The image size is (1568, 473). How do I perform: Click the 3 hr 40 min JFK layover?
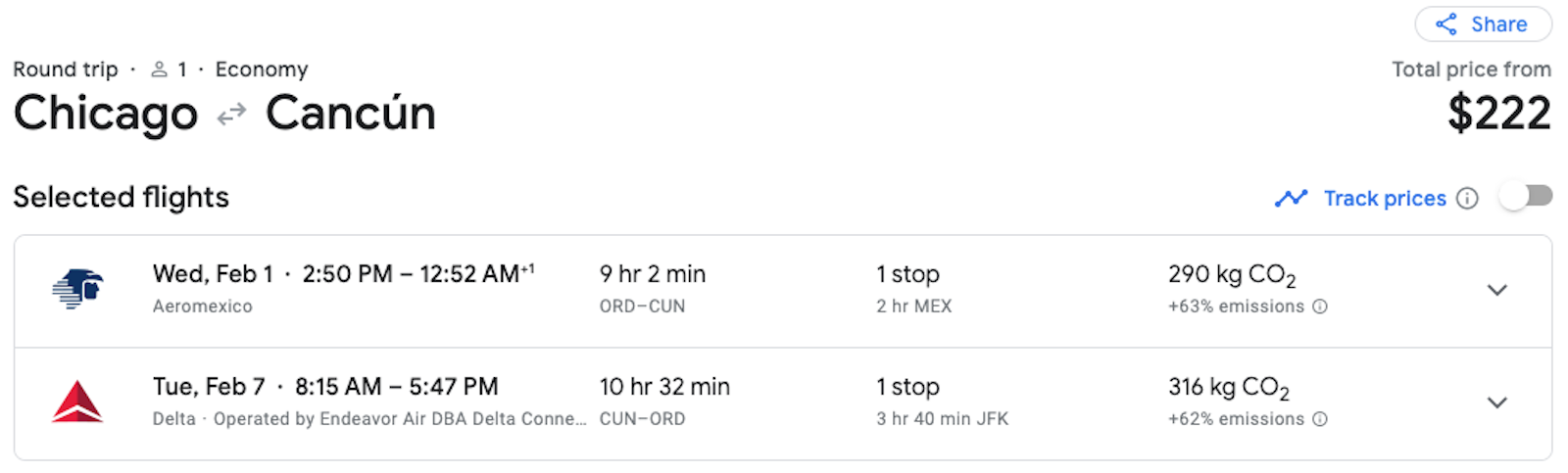click(943, 419)
